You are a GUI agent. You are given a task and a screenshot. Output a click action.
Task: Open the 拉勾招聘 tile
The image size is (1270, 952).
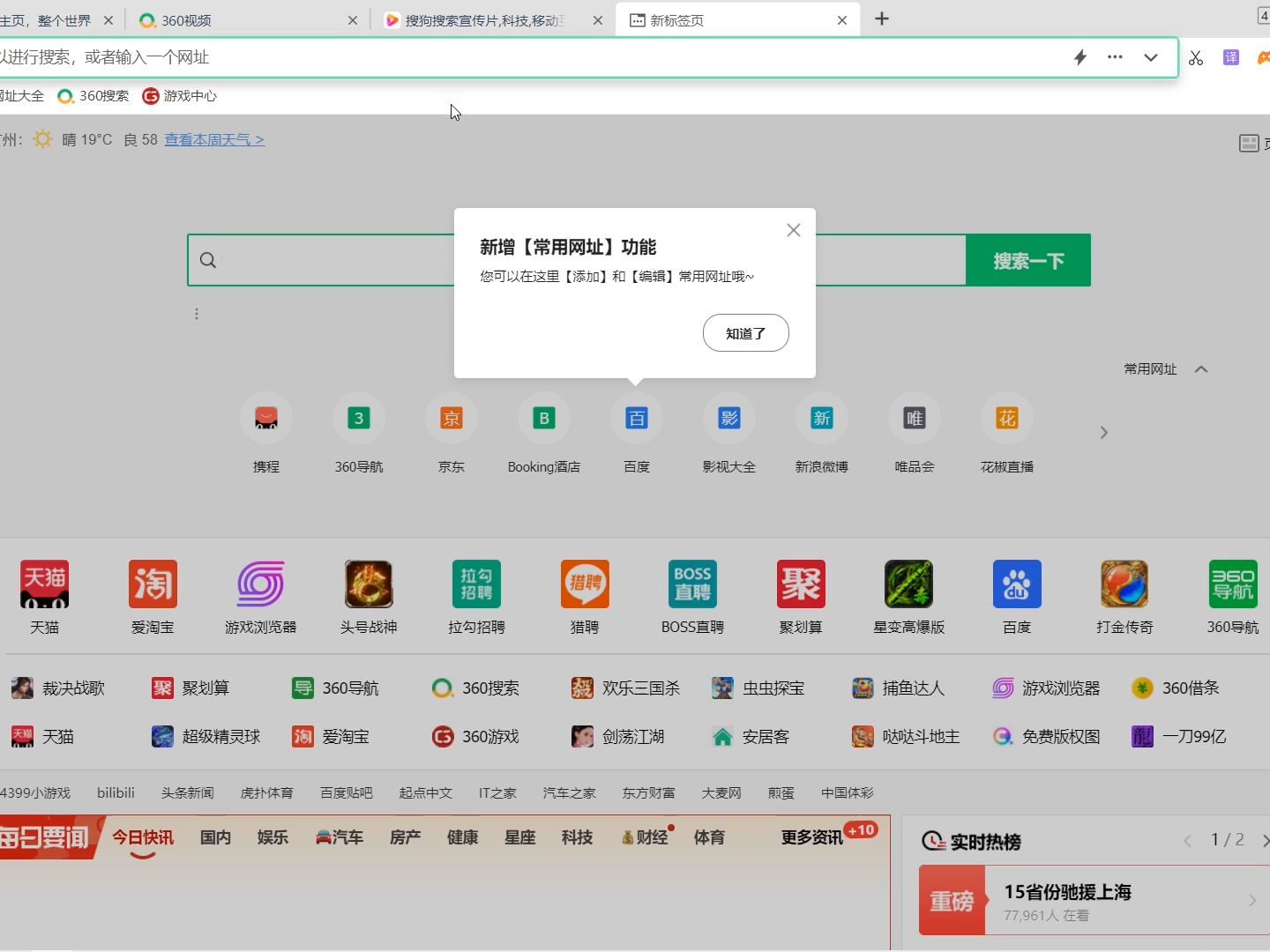click(x=476, y=584)
